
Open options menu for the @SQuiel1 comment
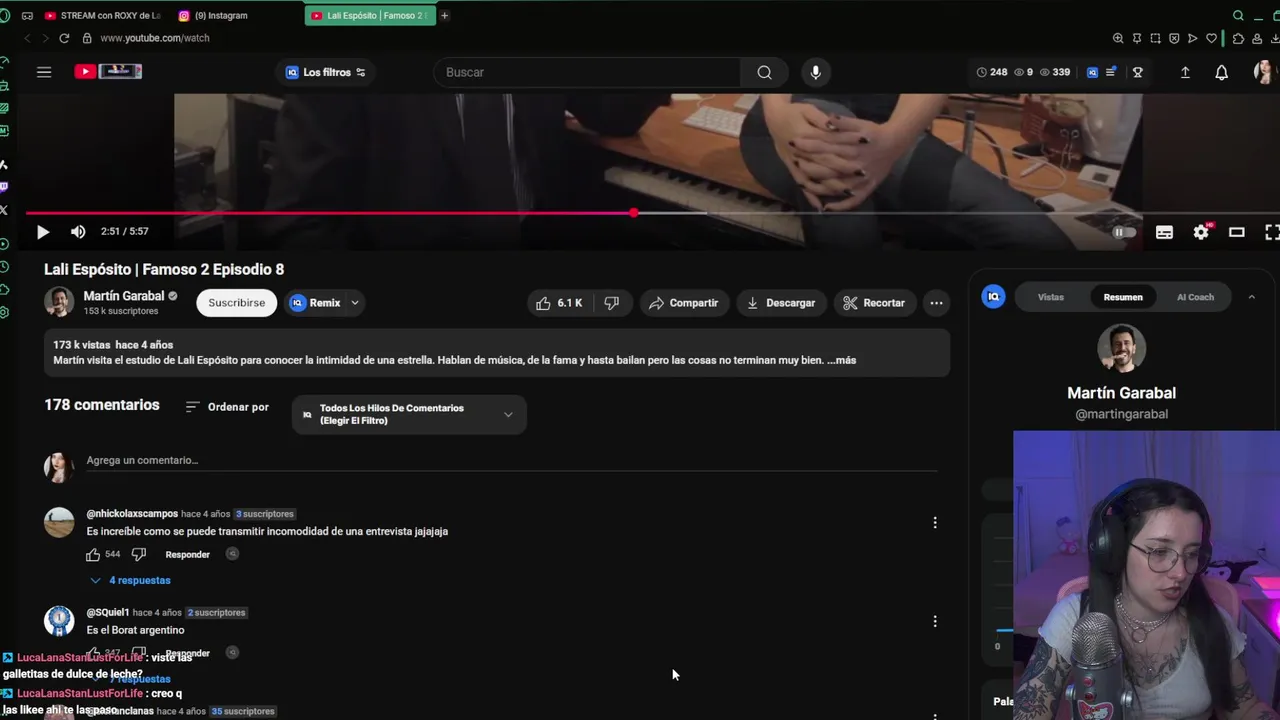click(935, 622)
